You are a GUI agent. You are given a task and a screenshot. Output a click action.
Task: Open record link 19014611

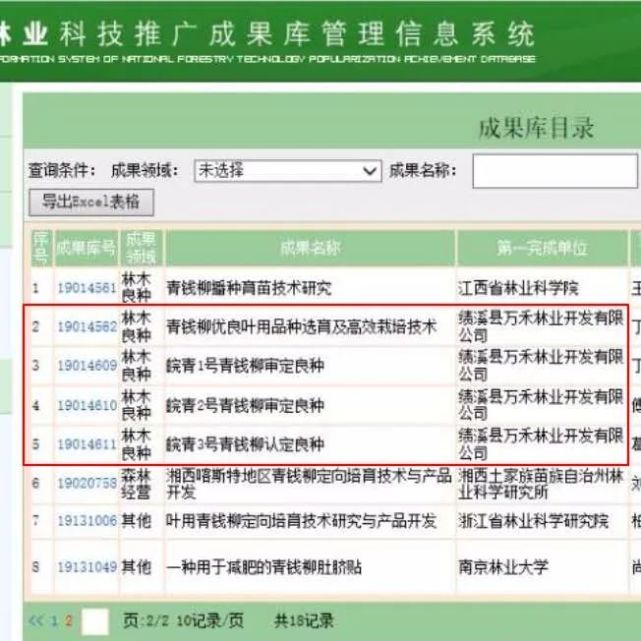[x=87, y=444]
